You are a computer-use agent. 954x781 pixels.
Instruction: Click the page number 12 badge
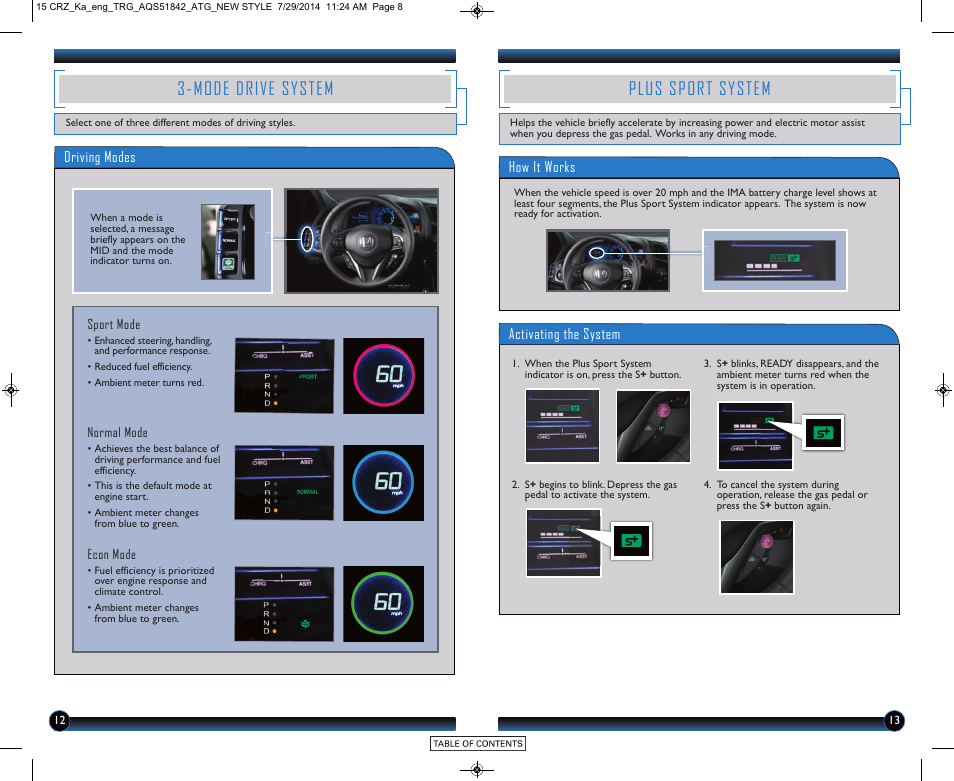tap(59, 721)
